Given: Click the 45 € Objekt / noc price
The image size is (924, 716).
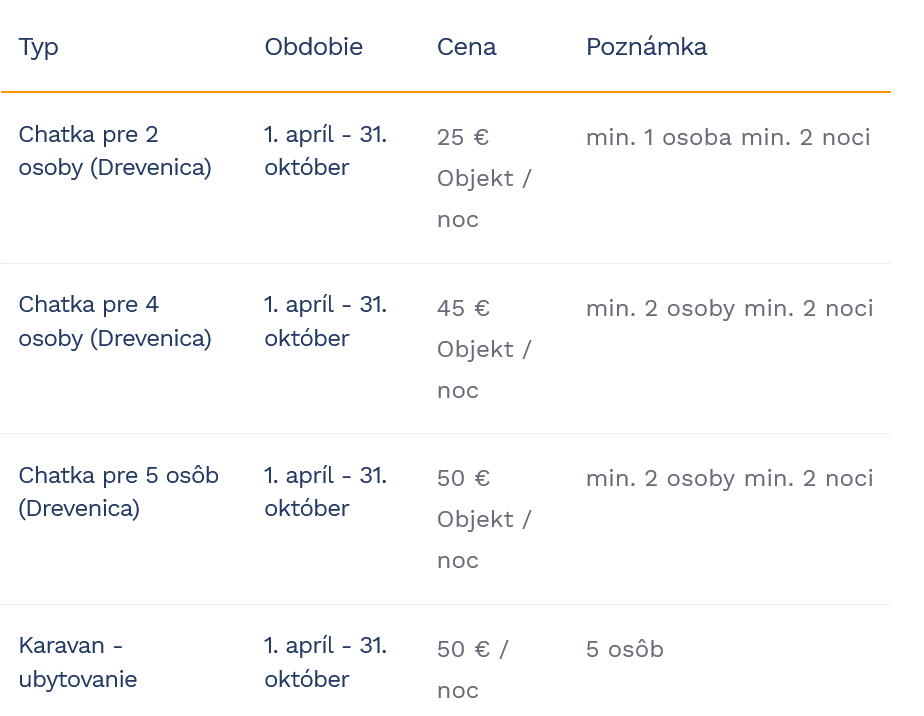Looking at the screenshot, I should [x=484, y=349].
